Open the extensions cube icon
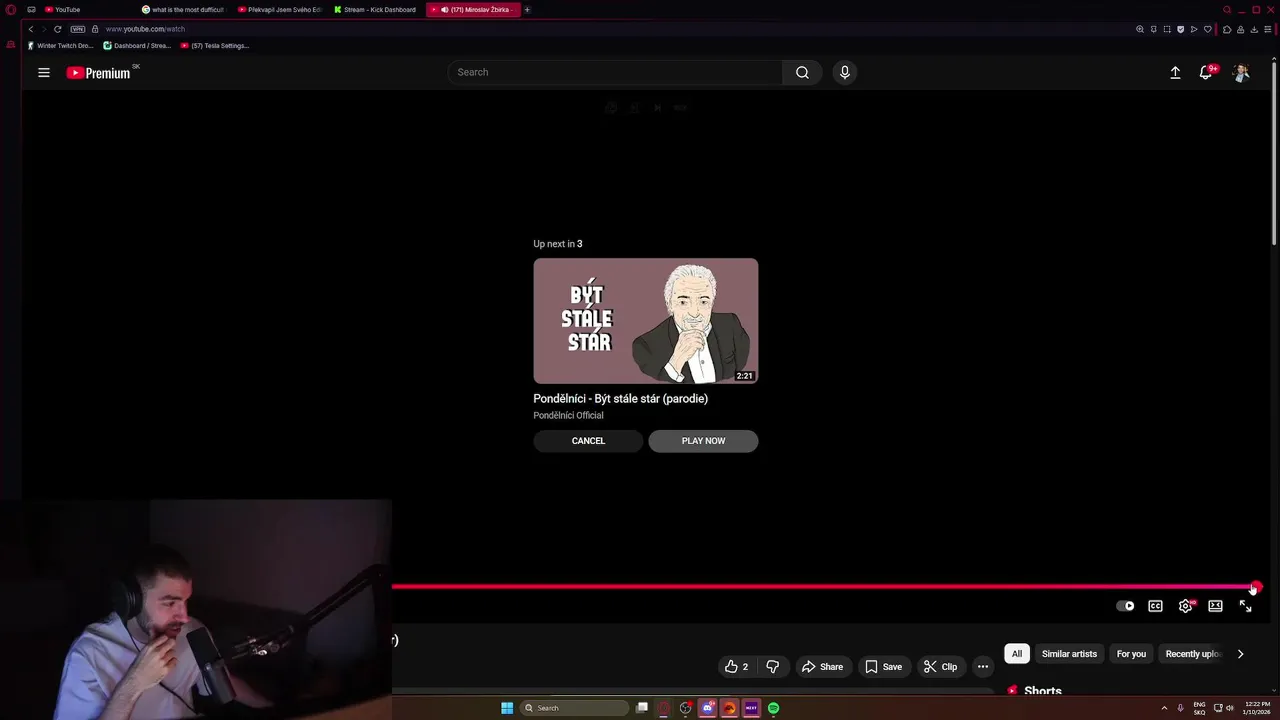Screen dimensions: 1280x720 click(1227, 29)
